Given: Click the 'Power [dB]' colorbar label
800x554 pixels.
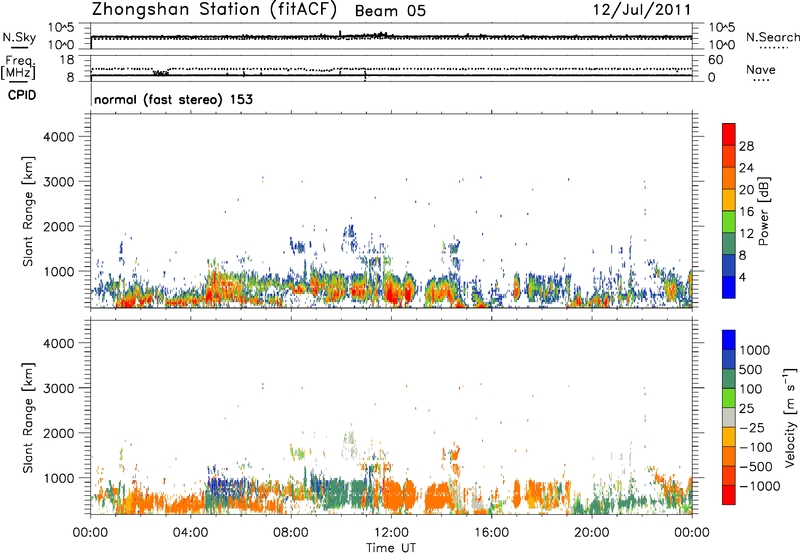Looking at the screenshot, I should [x=763, y=211].
